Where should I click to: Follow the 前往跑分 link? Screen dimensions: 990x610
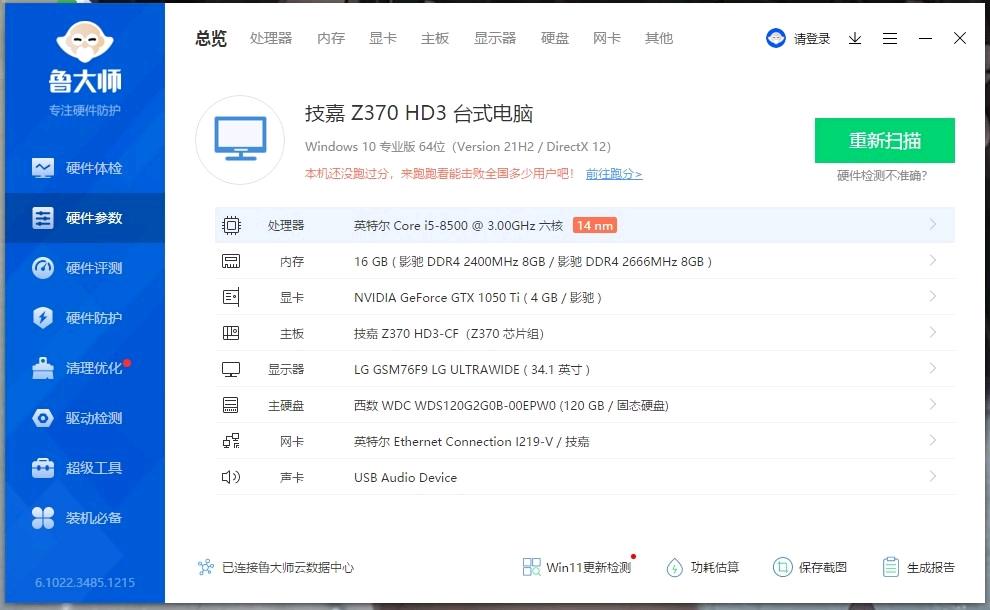614,174
